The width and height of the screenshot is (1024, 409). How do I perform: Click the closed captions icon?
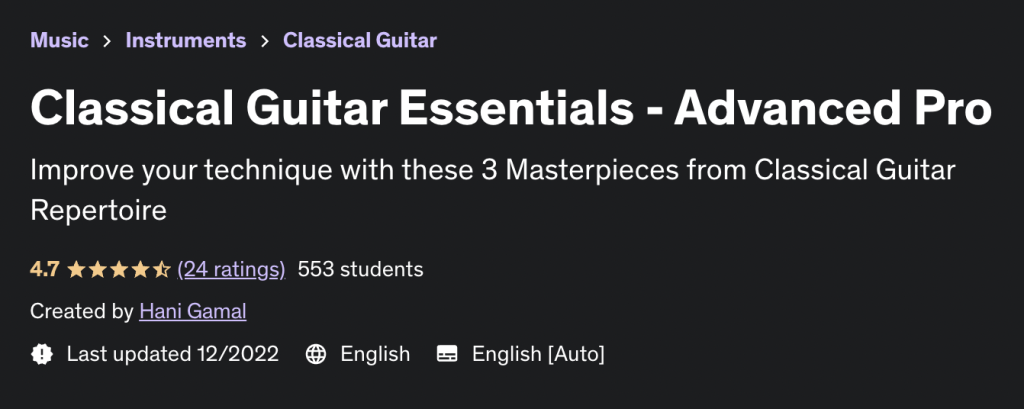[448, 354]
